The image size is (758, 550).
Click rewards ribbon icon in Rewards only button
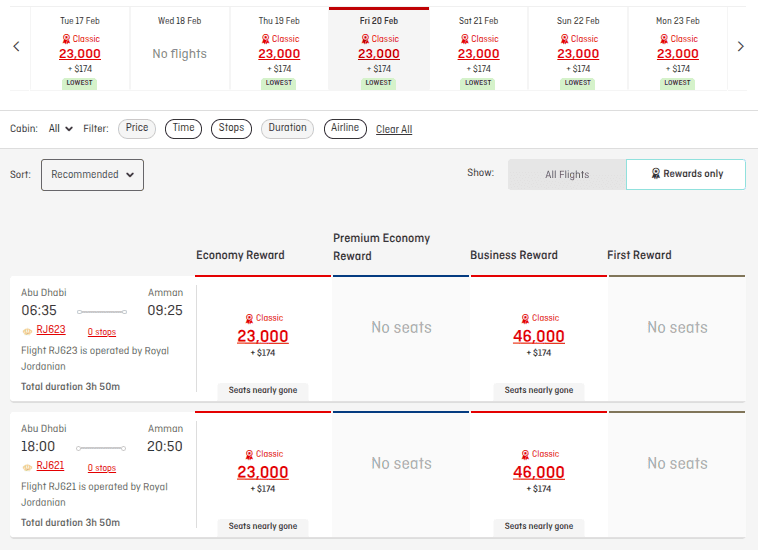click(656, 174)
